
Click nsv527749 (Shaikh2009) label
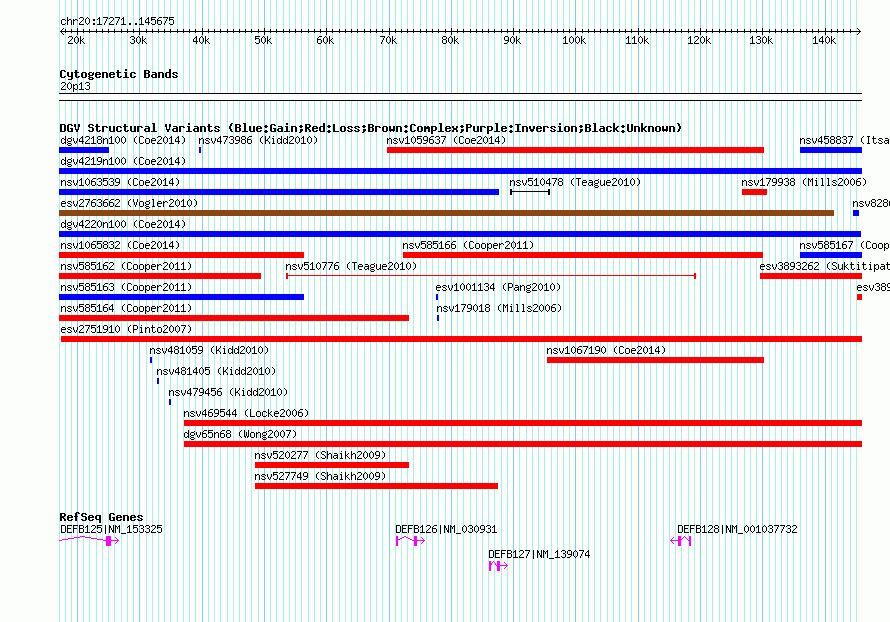tap(320, 476)
